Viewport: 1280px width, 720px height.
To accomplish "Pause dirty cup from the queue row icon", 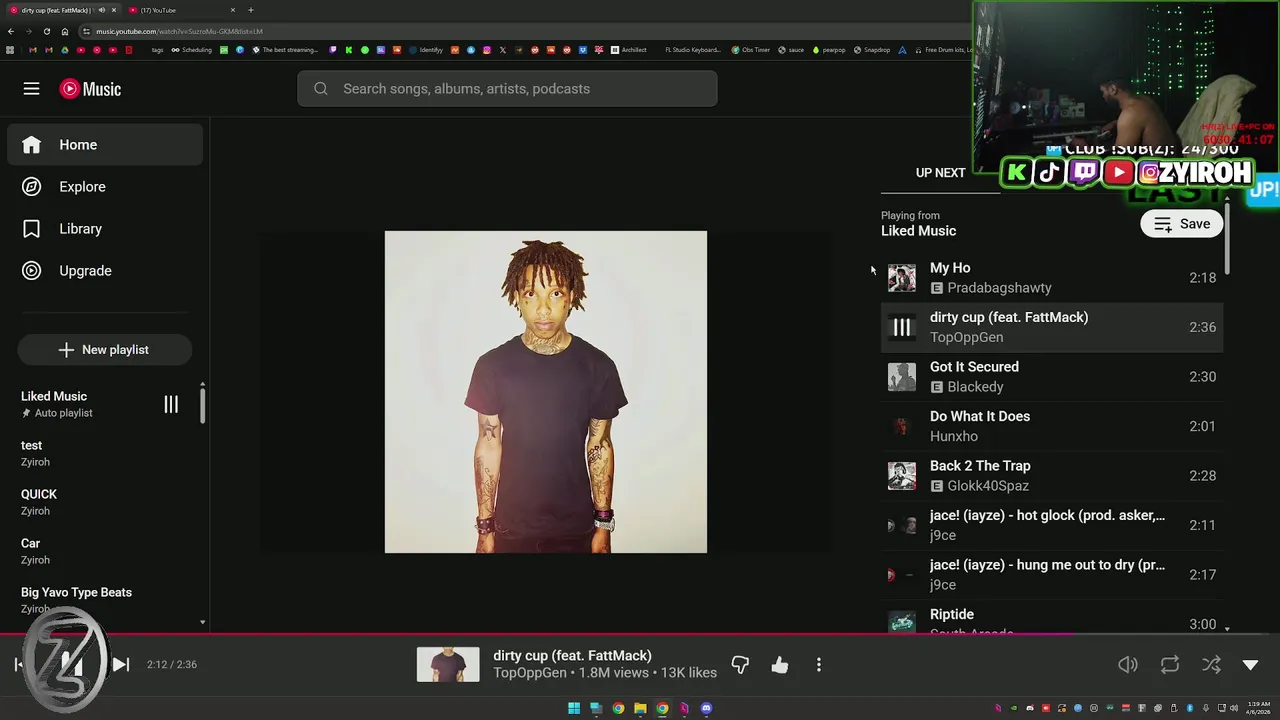I will point(902,327).
